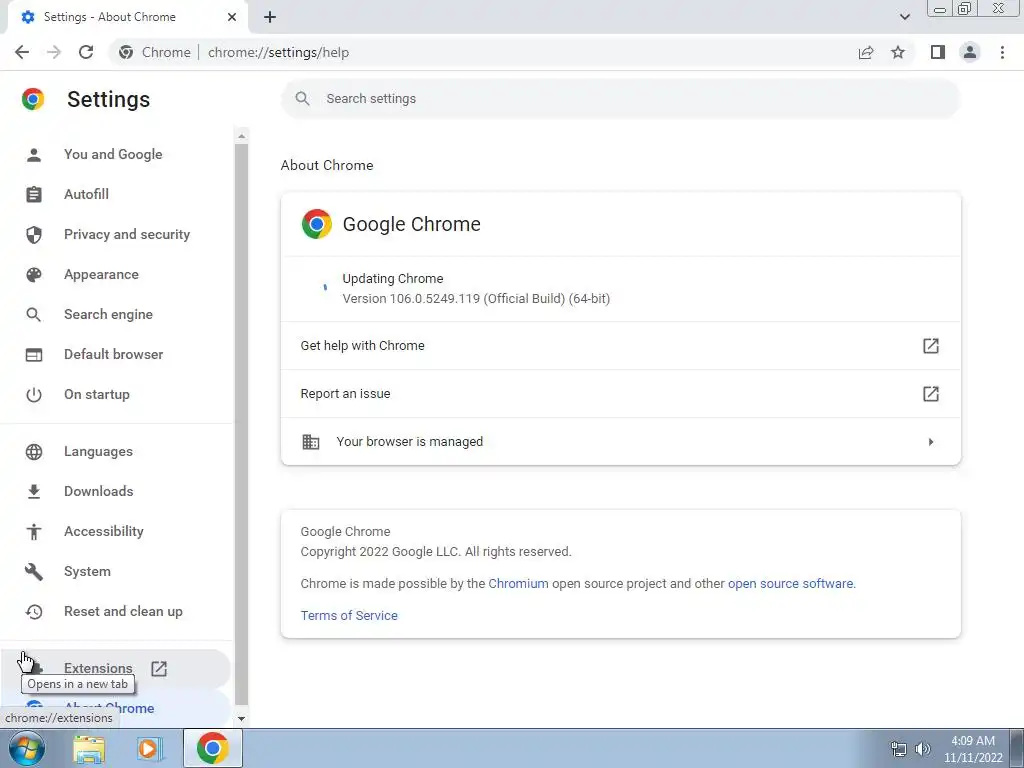Screen dimensions: 1024x768
Task: Open a new tab with plus button
Action: pos(270,17)
